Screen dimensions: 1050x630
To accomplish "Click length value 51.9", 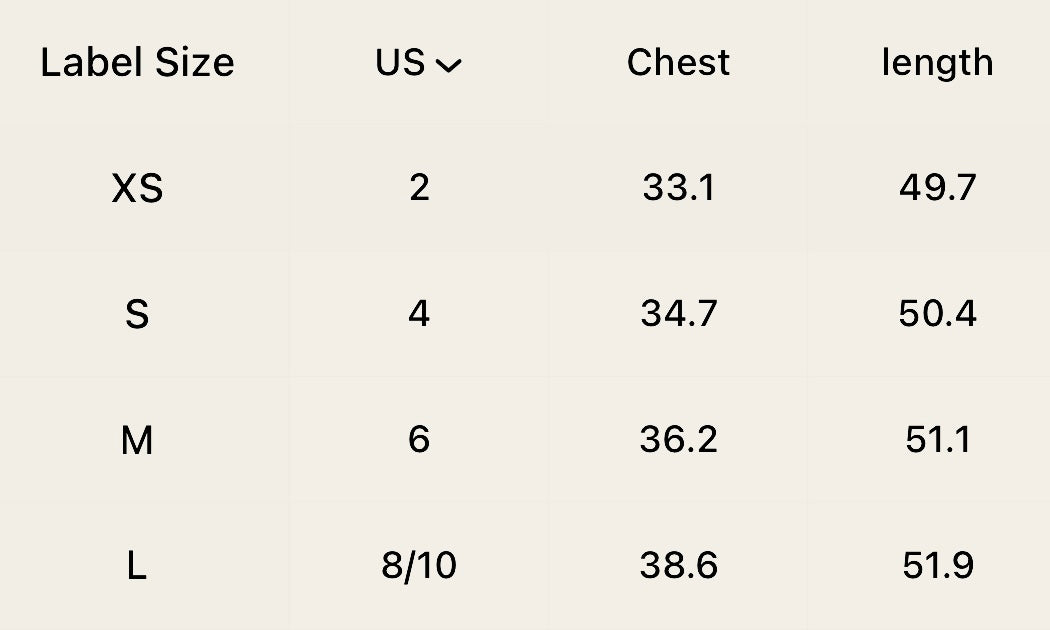I will (937, 566).
